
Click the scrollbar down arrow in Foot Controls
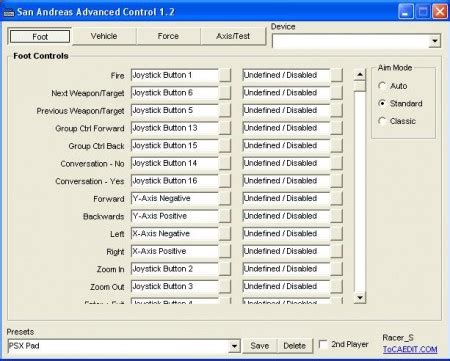tap(360, 297)
